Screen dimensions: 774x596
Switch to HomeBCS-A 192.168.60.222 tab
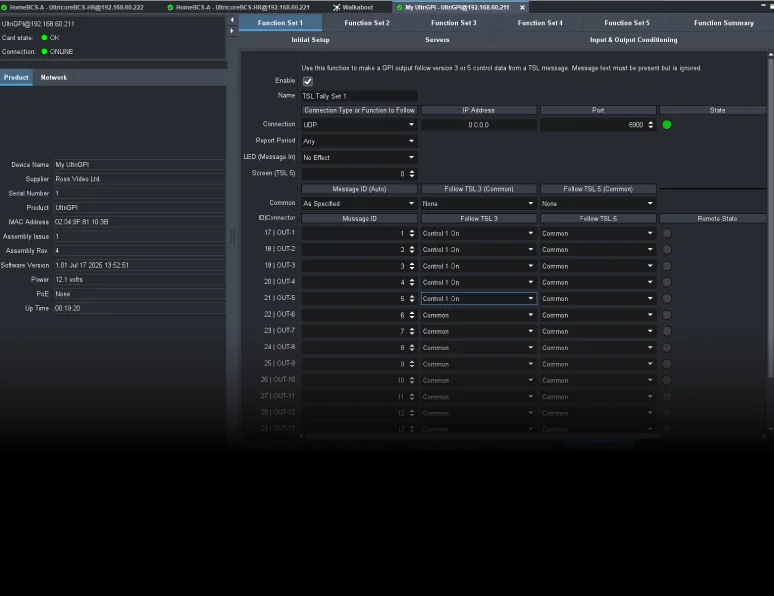[77, 7]
